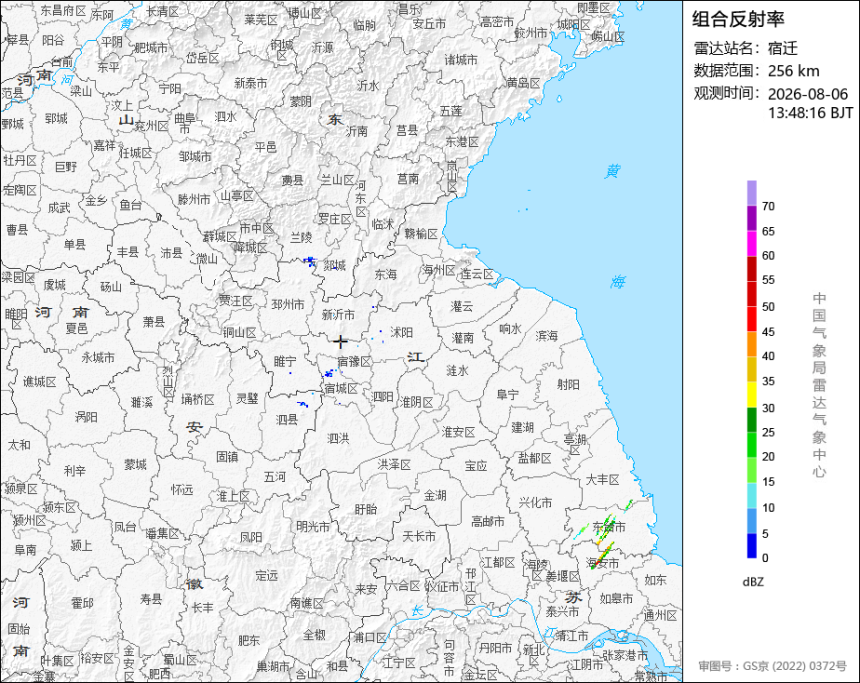Click the 盱眙 label on the map
The width and height of the screenshot is (860, 683).
(x=366, y=510)
